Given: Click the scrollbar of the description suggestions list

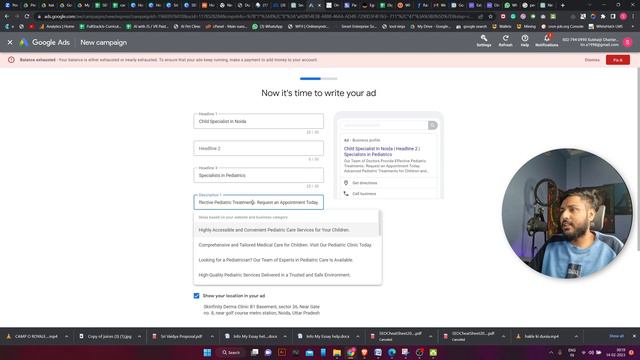Looking at the screenshot, I should click(x=380, y=224).
